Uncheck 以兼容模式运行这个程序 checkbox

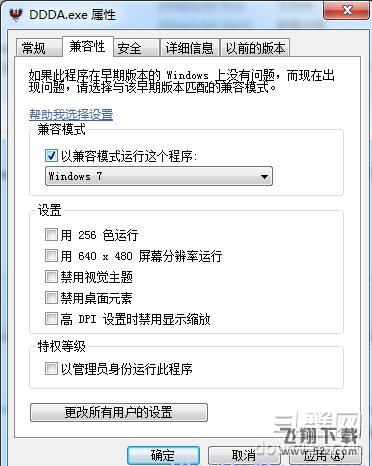tap(51, 156)
